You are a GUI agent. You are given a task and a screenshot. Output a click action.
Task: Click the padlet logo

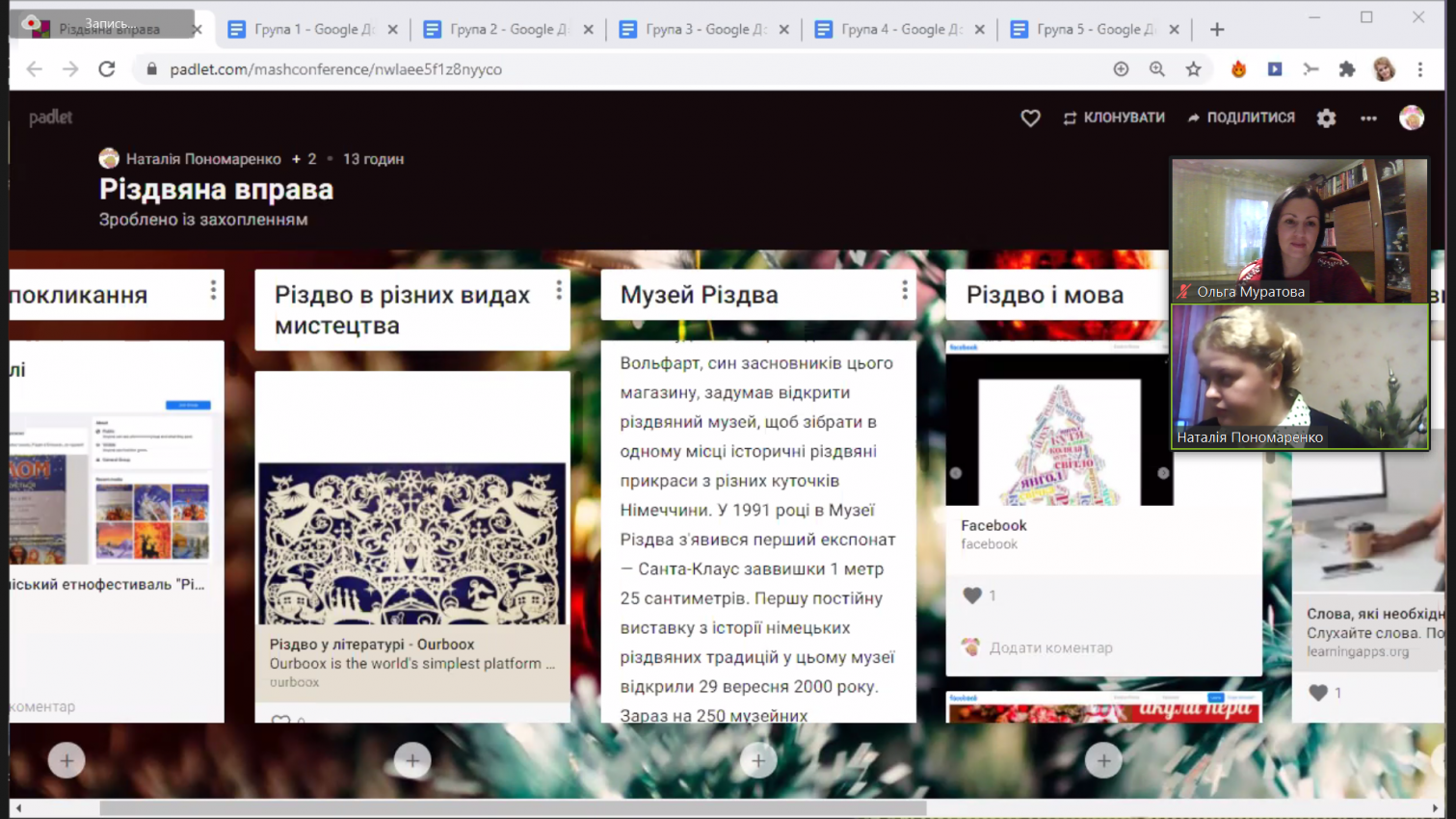(x=51, y=118)
